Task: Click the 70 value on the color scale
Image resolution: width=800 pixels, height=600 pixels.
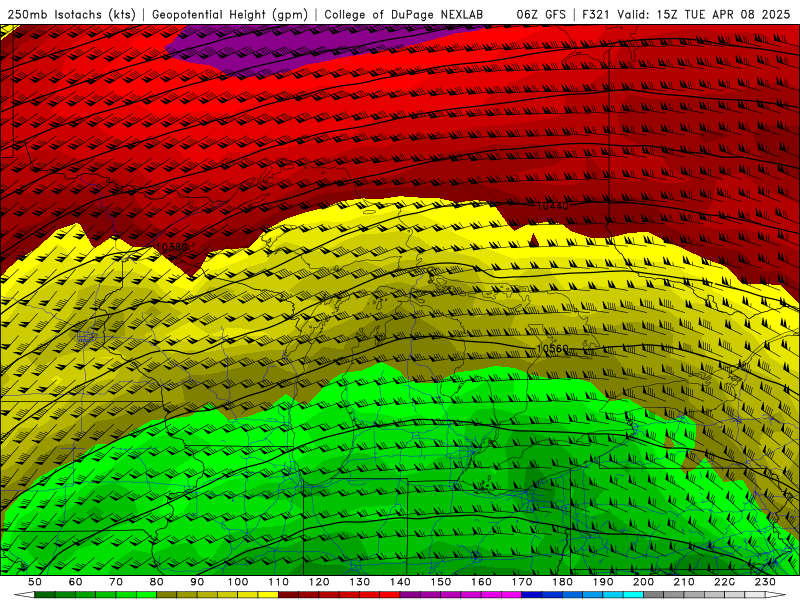Action: pyautogui.click(x=116, y=582)
